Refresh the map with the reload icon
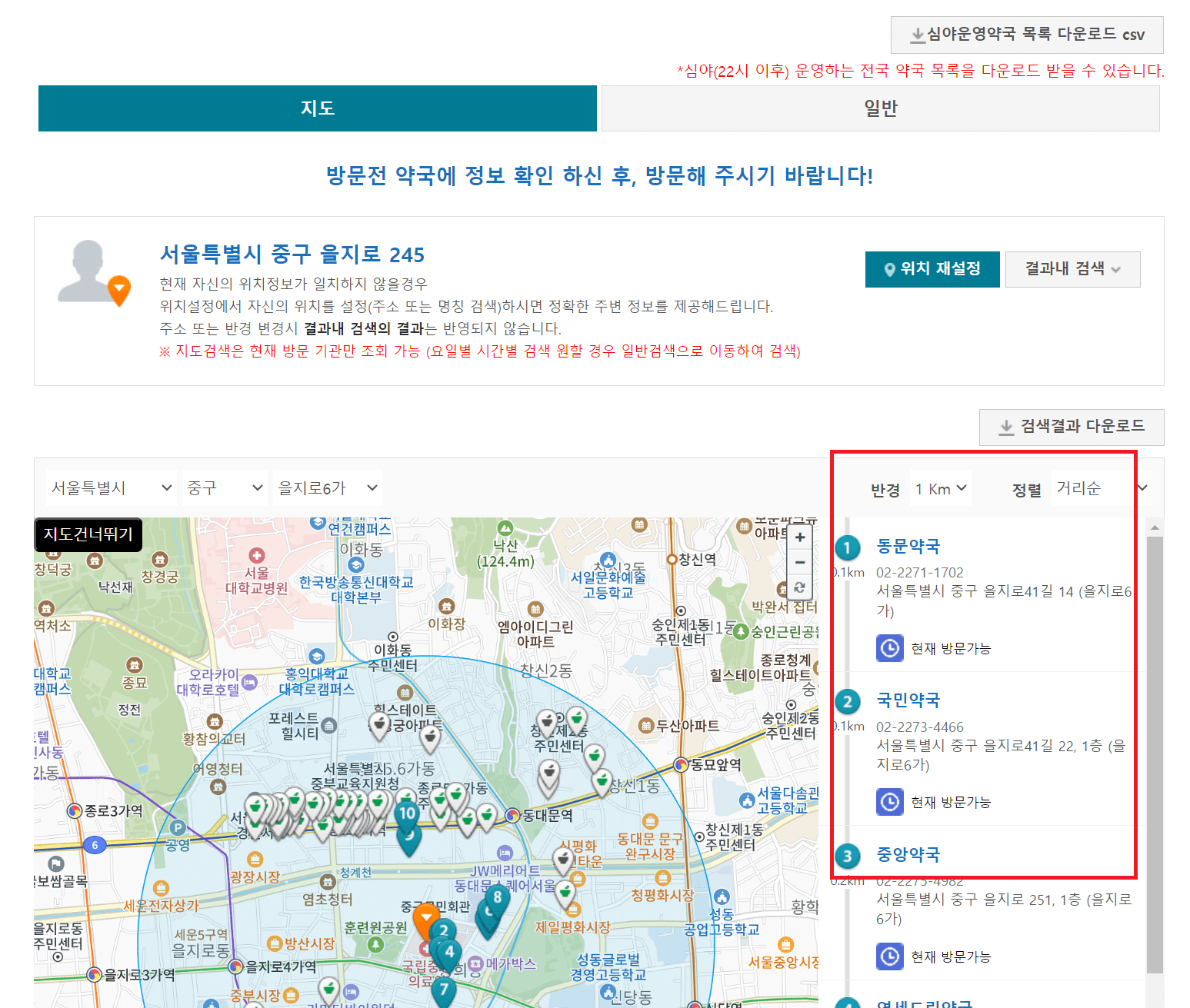 pyautogui.click(x=800, y=587)
